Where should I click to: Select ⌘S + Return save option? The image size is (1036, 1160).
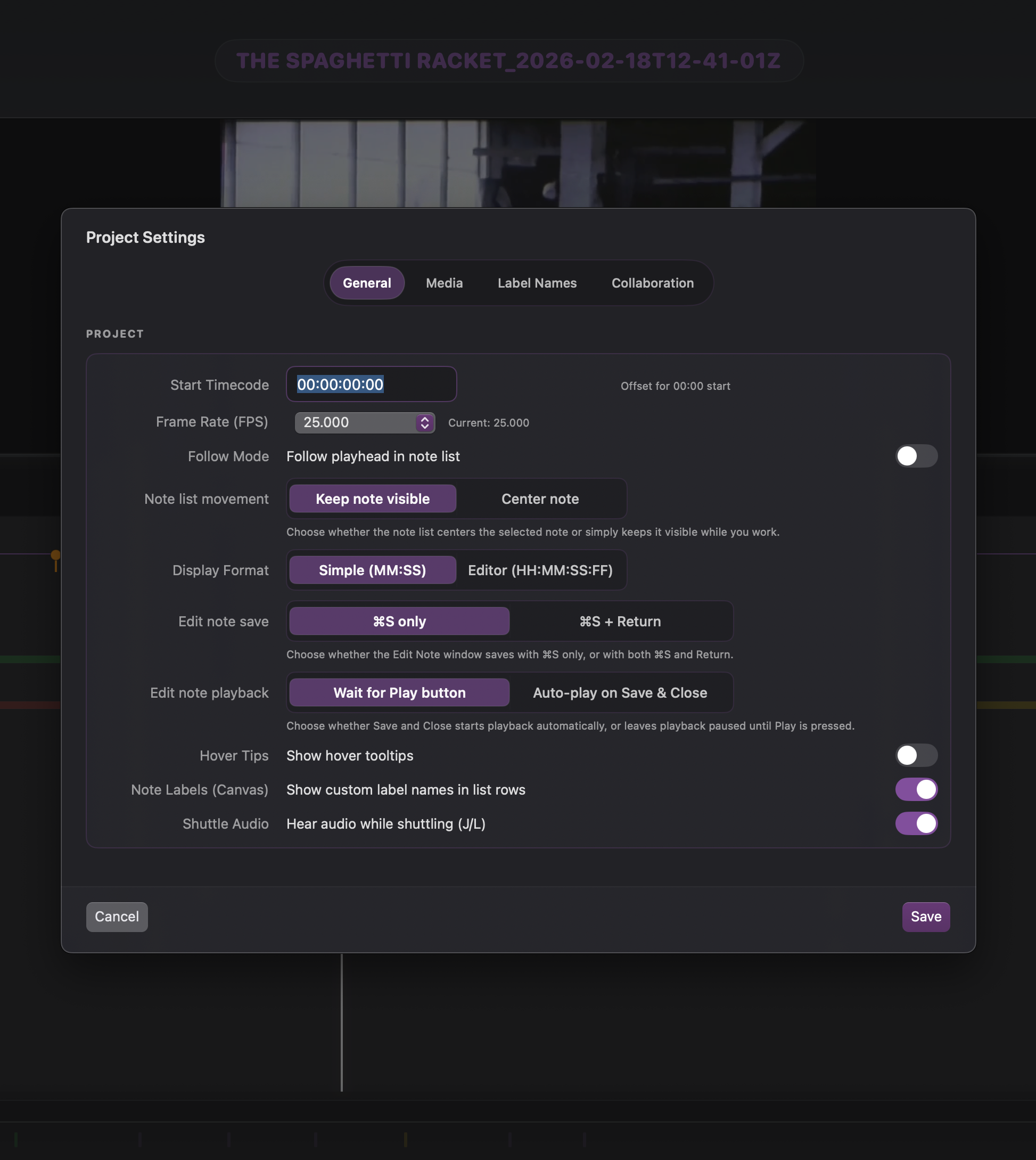[x=620, y=622]
